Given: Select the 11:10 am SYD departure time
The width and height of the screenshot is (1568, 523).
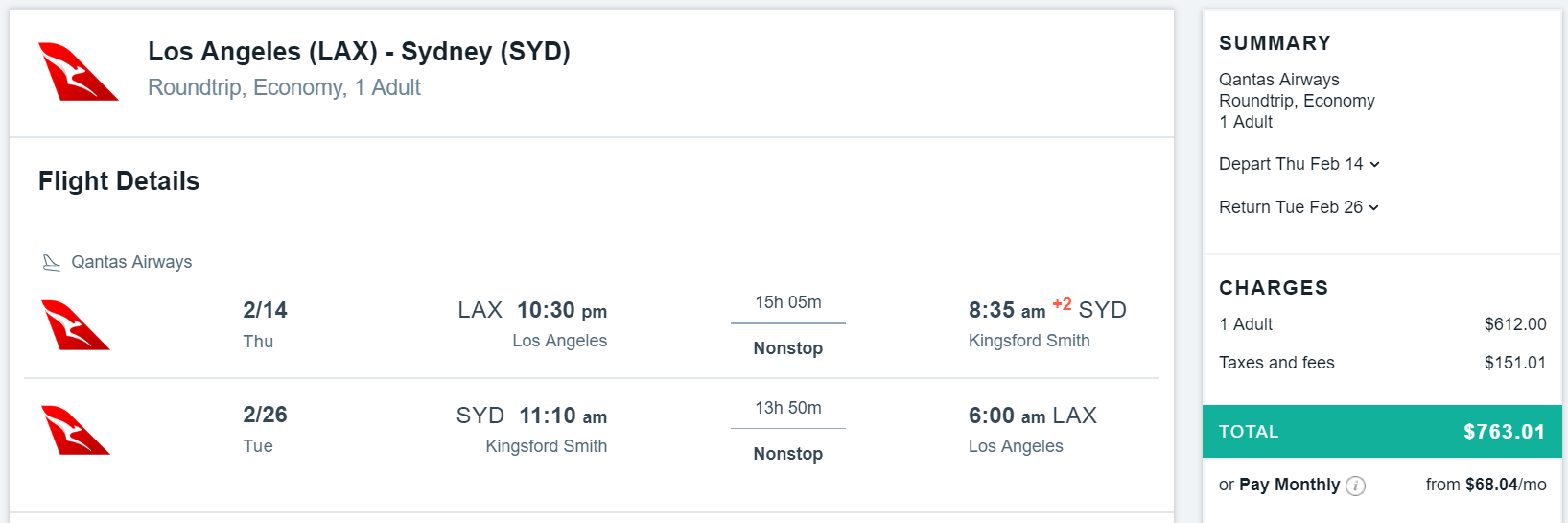Looking at the screenshot, I should [x=563, y=416].
